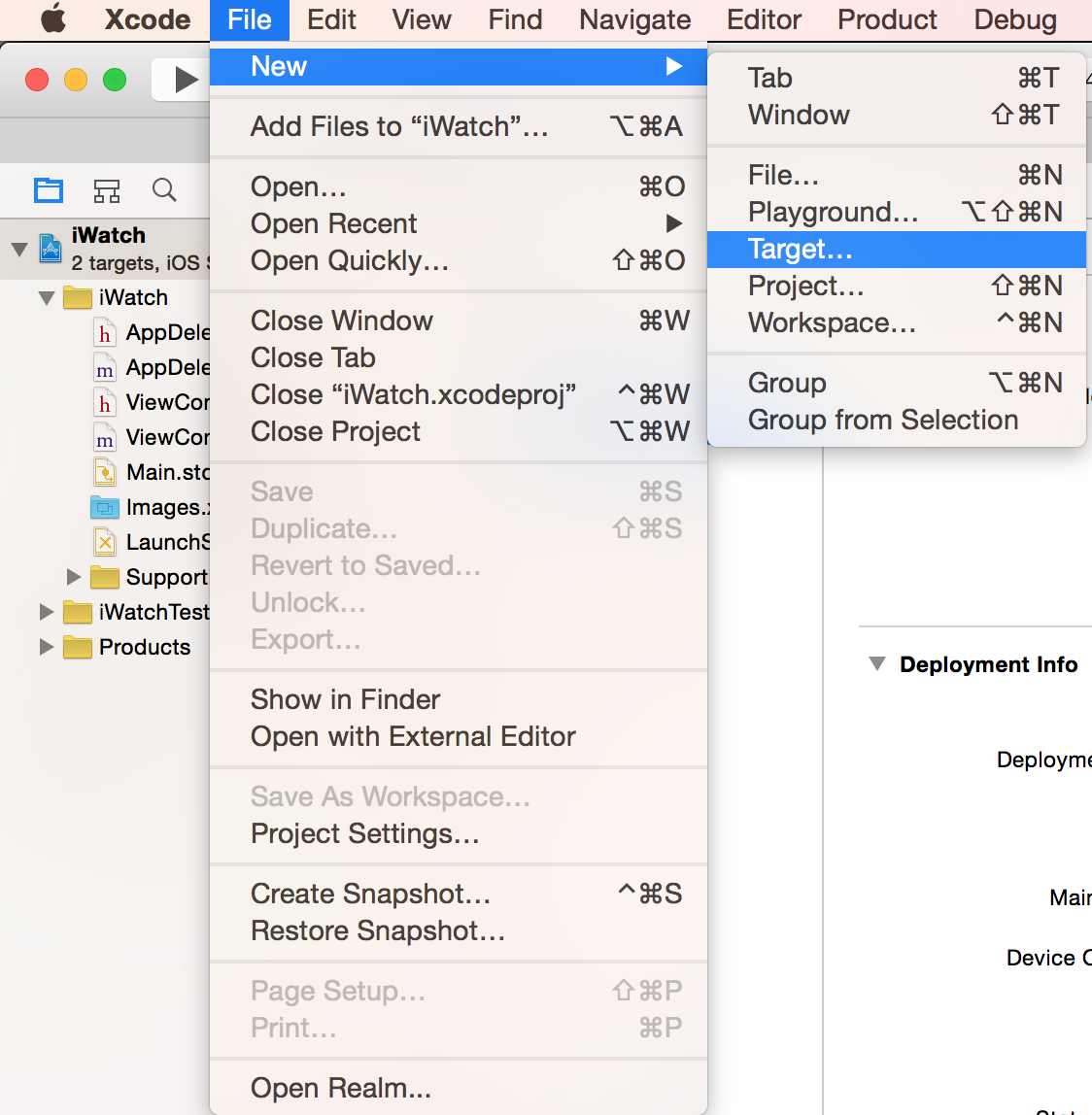Close the File menu

[x=250, y=19]
